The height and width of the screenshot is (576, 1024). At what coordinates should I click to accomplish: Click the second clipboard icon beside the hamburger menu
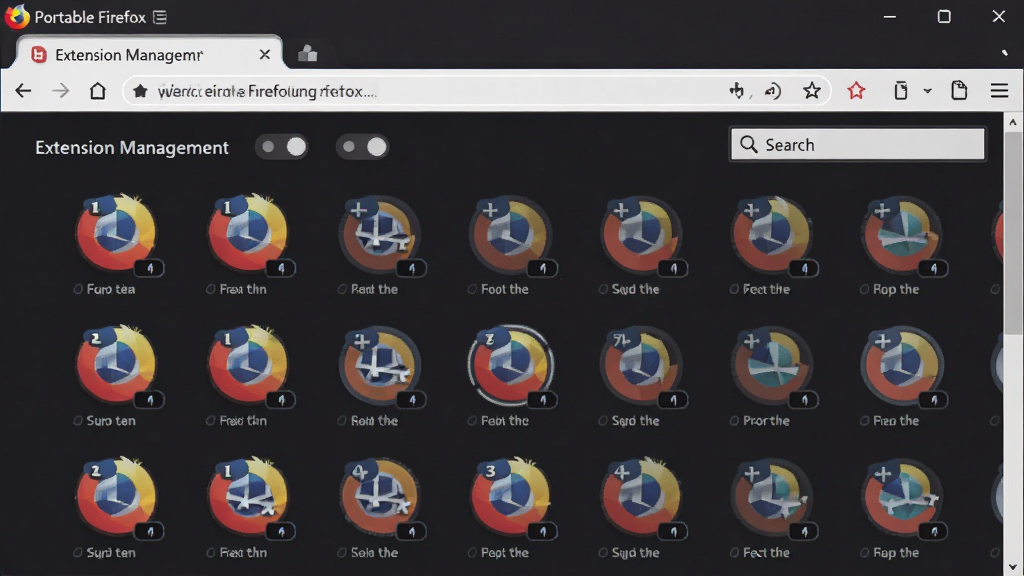pos(959,91)
